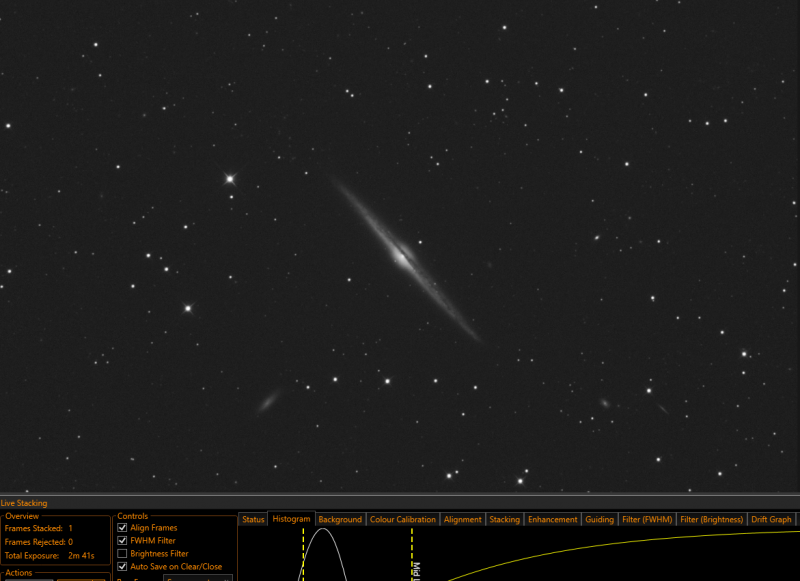Open the Status tab
Screen dimensions: 800x581
point(253,519)
